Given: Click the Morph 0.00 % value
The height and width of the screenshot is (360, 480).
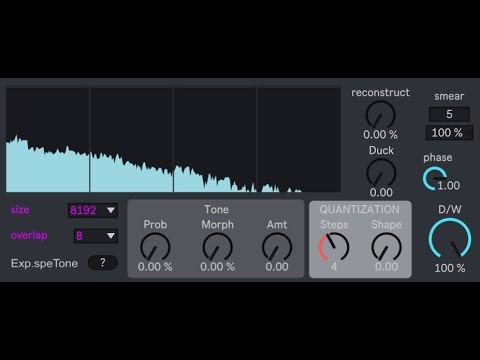Looking at the screenshot, I should (x=217, y=267).
